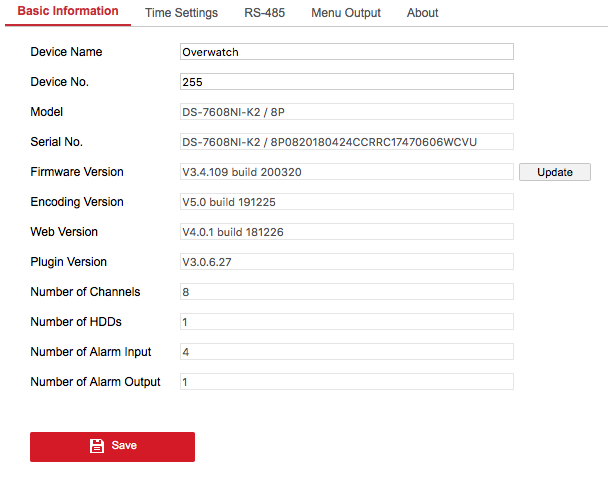
Task: Click the Device No. field showing 255
Action: (347, 82)
